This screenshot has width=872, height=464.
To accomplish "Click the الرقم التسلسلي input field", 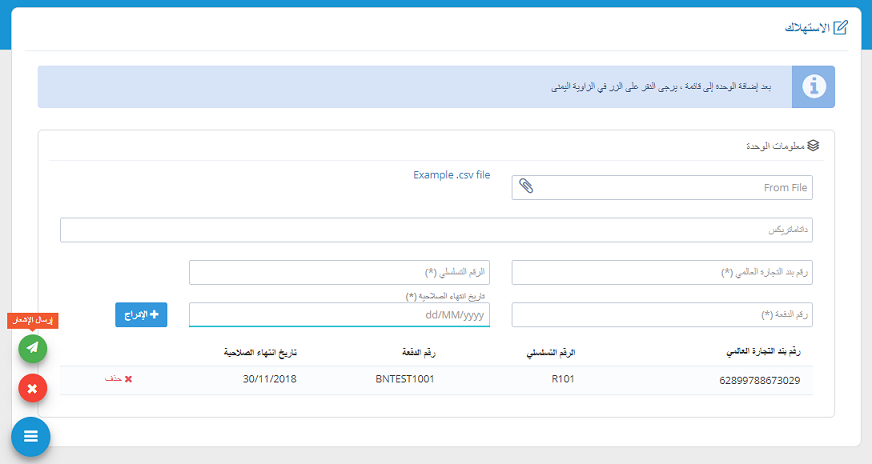I will point(339,272).
